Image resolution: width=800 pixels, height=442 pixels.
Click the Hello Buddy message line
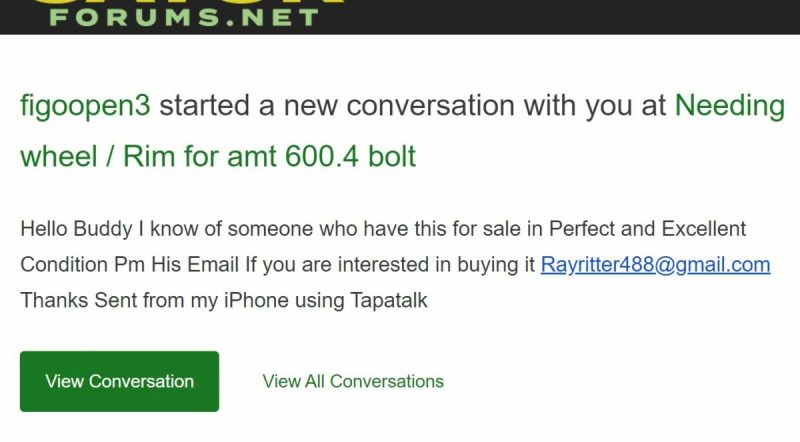tap(383, 229)
